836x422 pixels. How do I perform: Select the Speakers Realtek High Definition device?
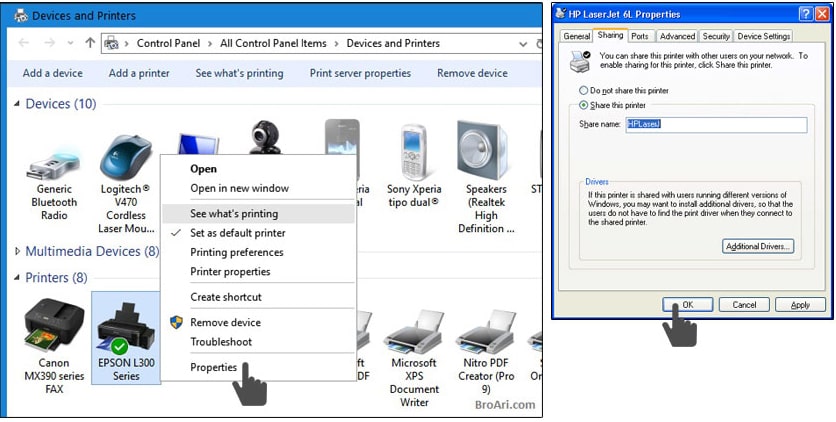[485, 155]
